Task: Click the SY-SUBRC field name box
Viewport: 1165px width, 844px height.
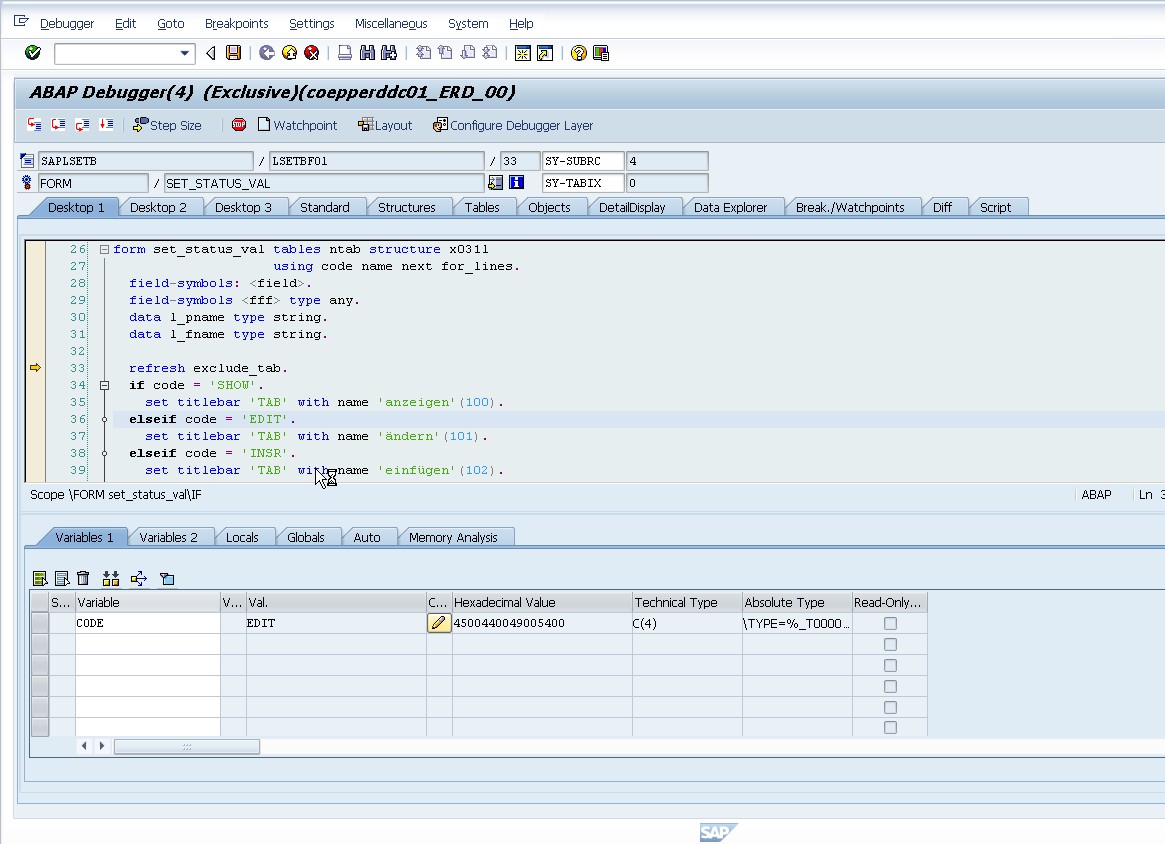Action: [583, 161]
